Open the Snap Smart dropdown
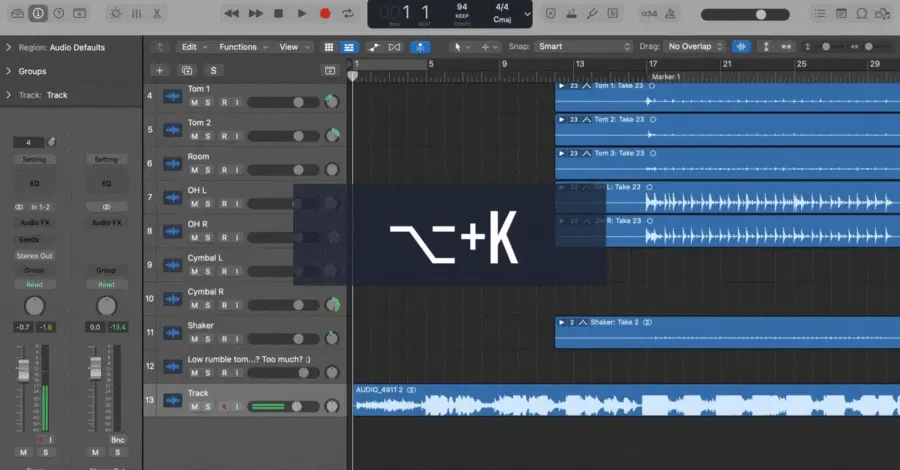This screenshot has height=470, width=900. 583,46
